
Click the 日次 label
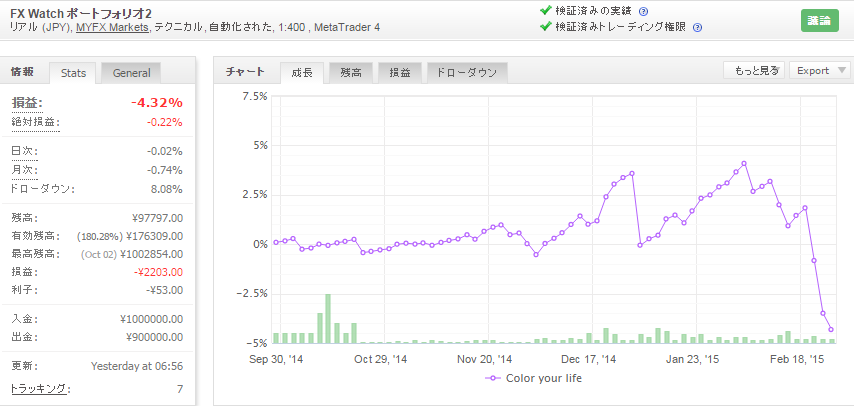tap(25, 152)
